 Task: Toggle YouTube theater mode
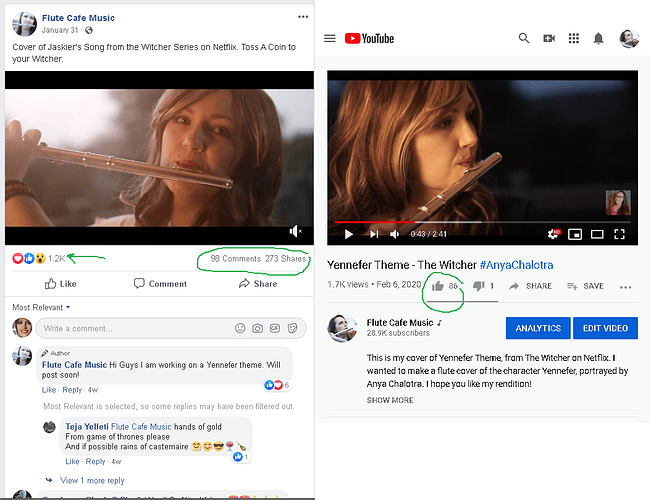click(x=597, y=234)
